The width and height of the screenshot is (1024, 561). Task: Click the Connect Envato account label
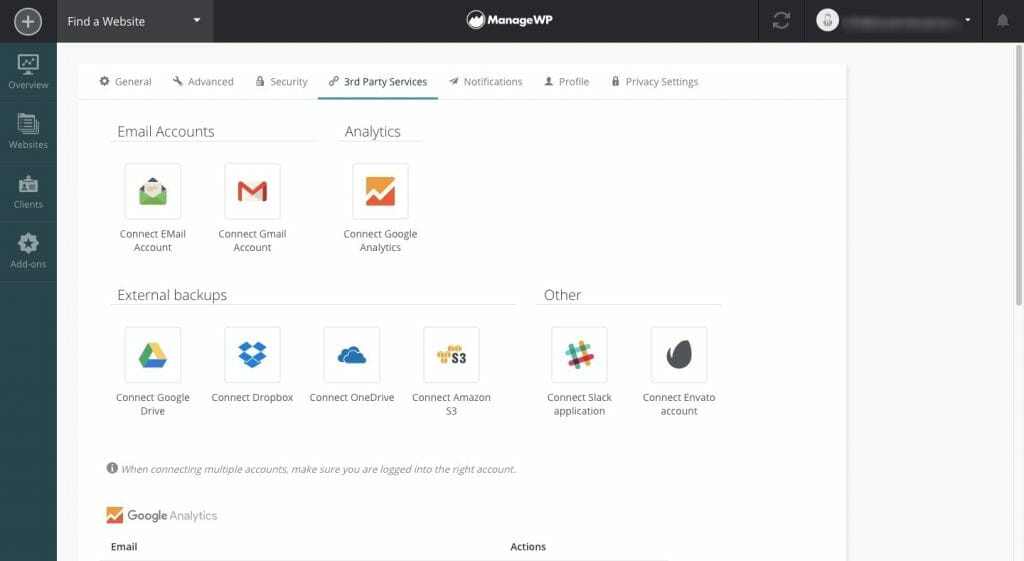(x=679, y=404)
